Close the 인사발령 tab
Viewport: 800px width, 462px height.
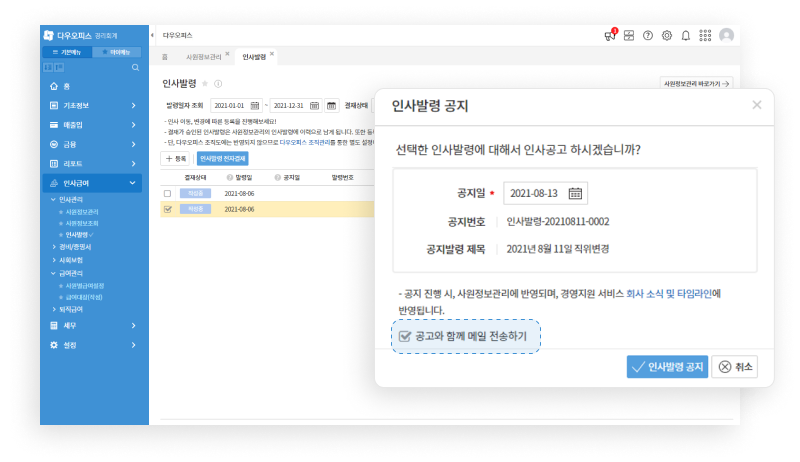(272, 54)
